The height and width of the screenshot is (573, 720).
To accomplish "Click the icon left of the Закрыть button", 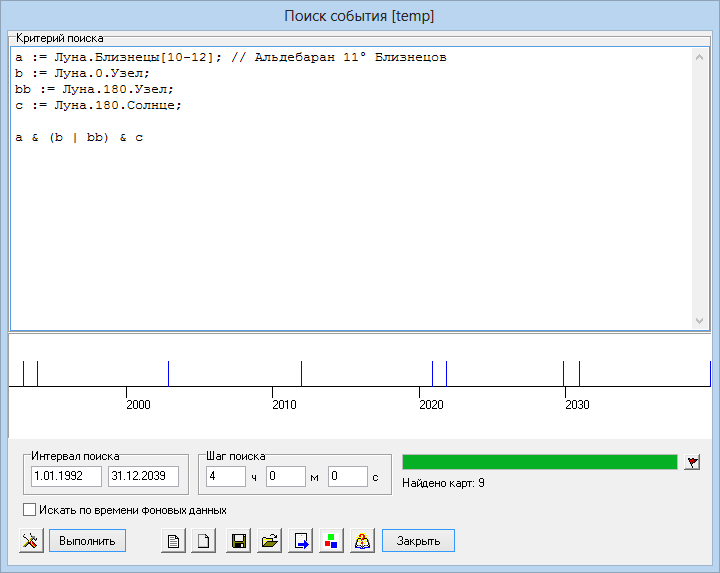I will coord(363,541).
